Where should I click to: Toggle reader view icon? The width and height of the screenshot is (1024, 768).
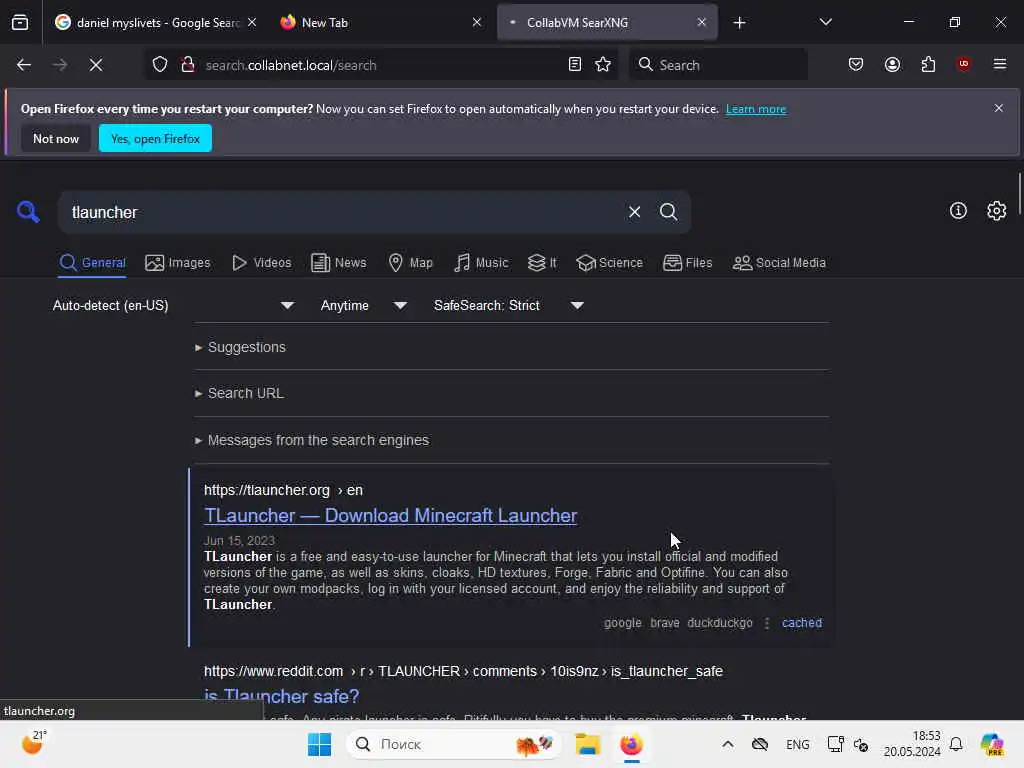point(575,65)
